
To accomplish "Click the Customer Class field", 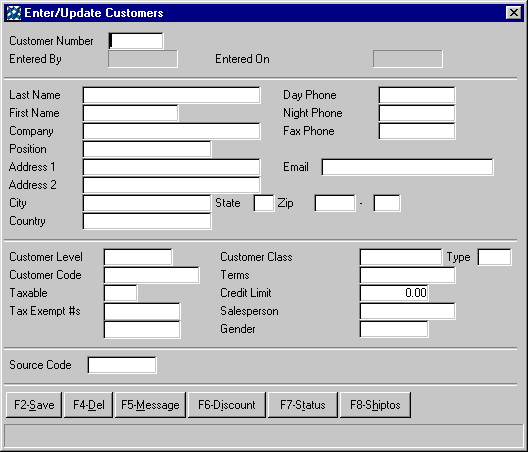I will [401, 257].
